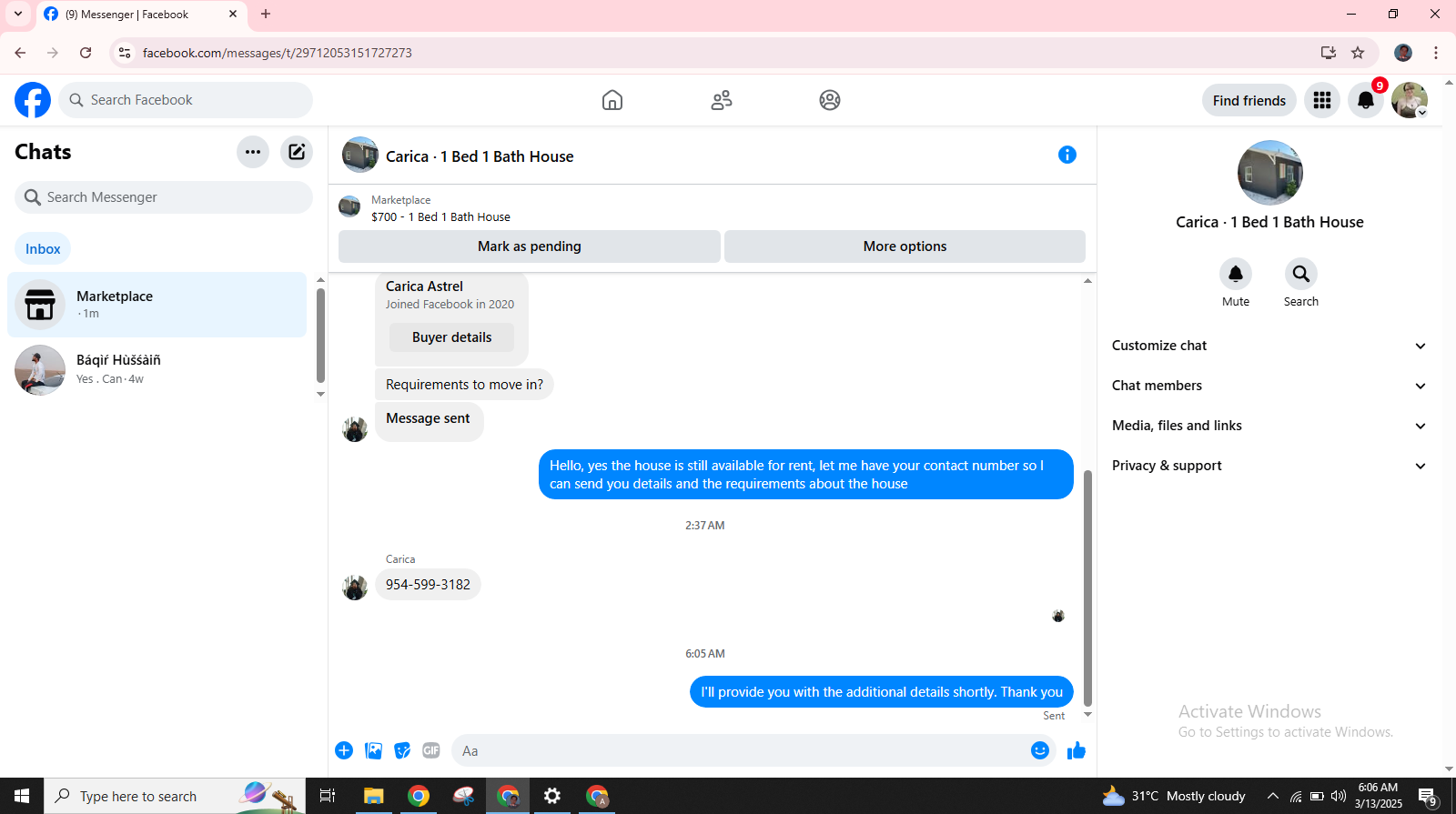Open Chats options three-dot menu
1456x814 pixels.
coord(253,152)
